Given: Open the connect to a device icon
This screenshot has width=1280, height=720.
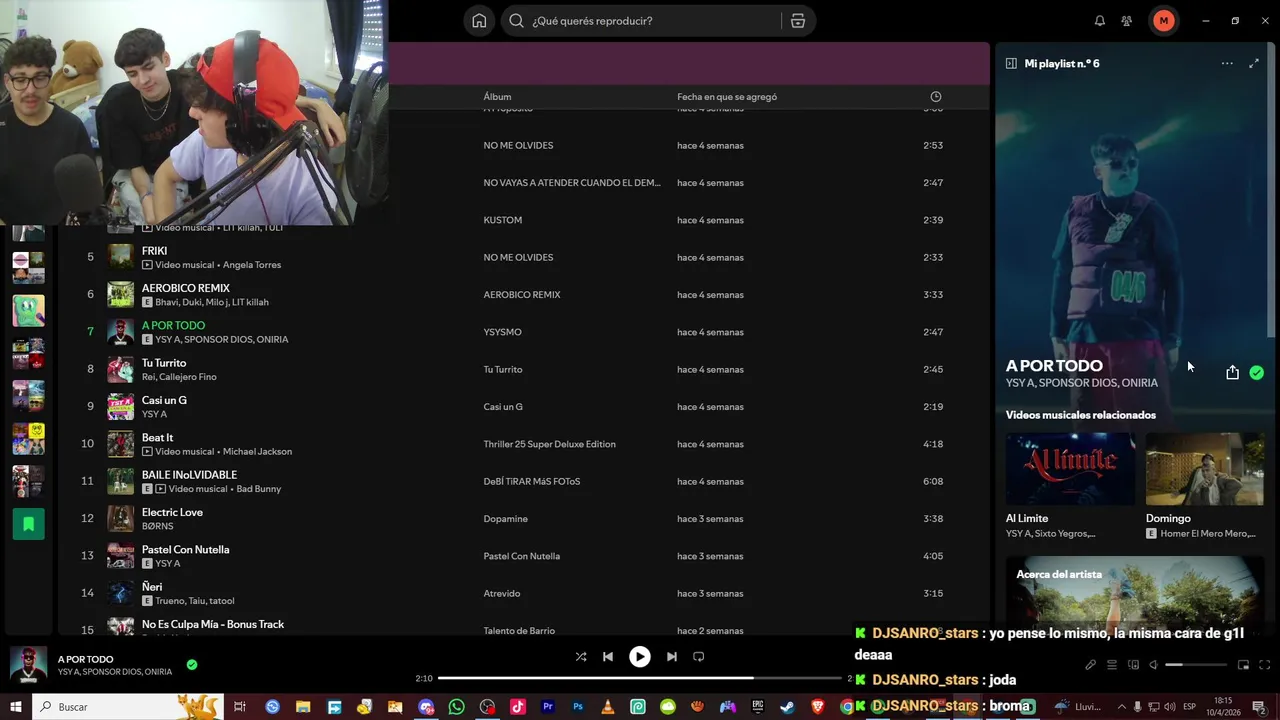Looking at the screenshot, I should 1133,665.
